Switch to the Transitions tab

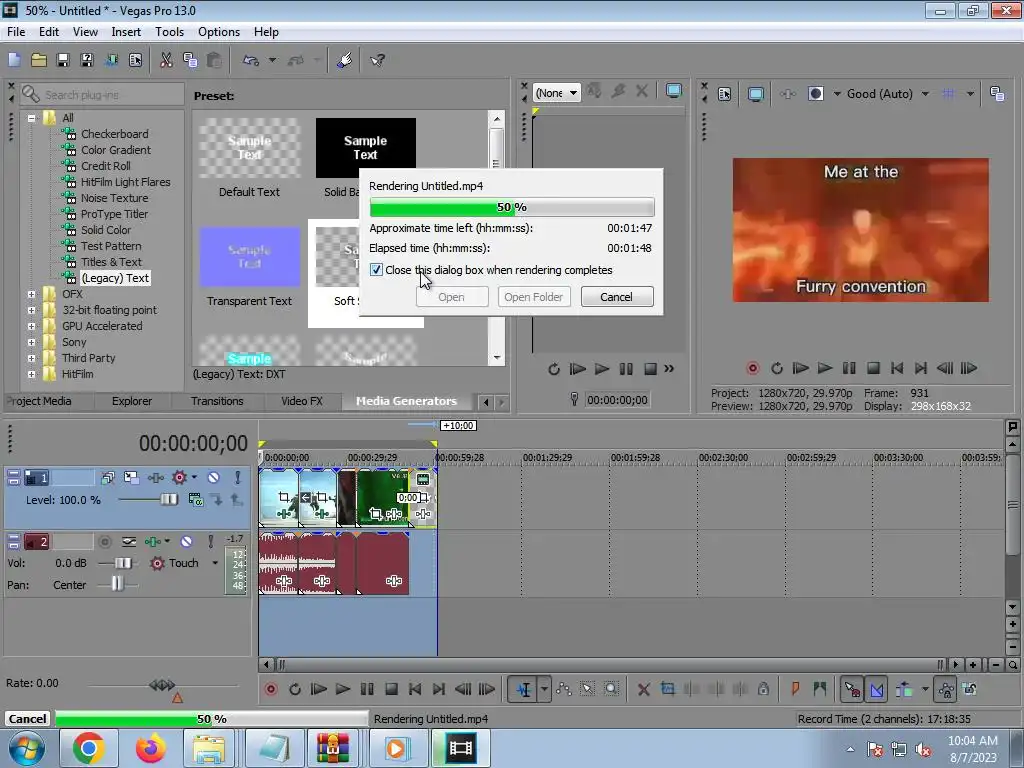click(217, 401)
